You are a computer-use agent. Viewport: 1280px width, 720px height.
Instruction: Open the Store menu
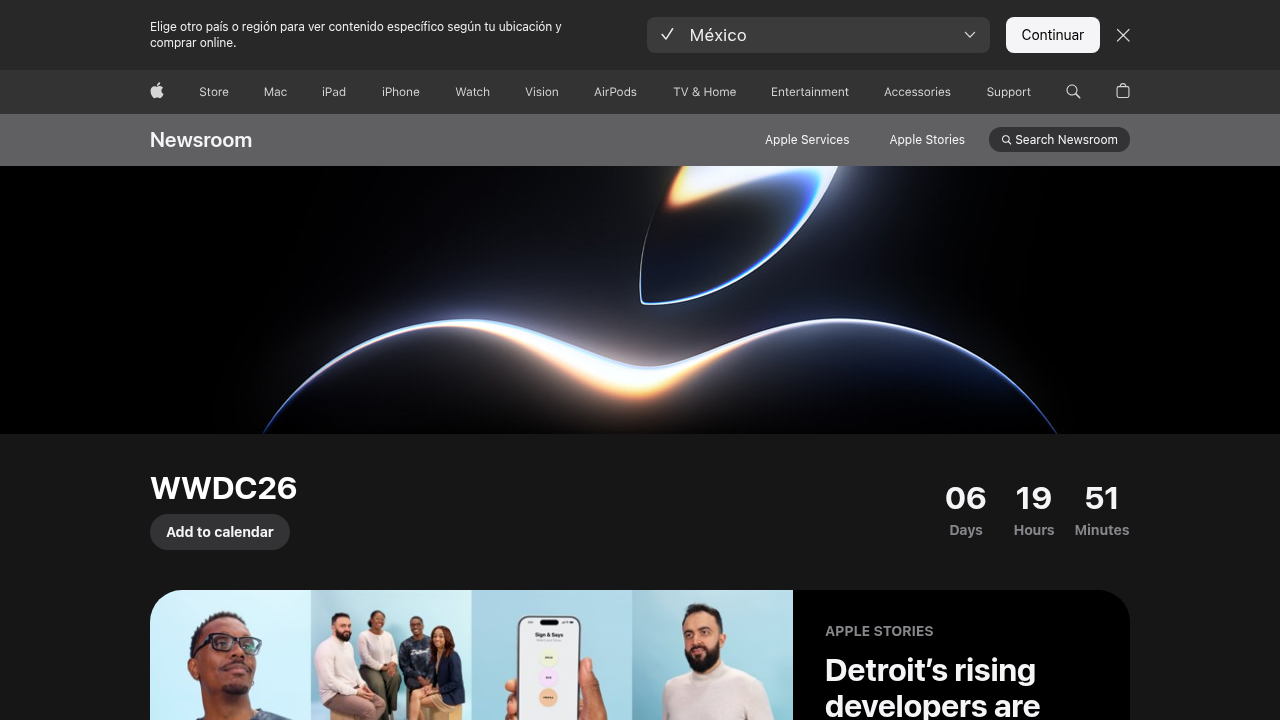[214, 92]
